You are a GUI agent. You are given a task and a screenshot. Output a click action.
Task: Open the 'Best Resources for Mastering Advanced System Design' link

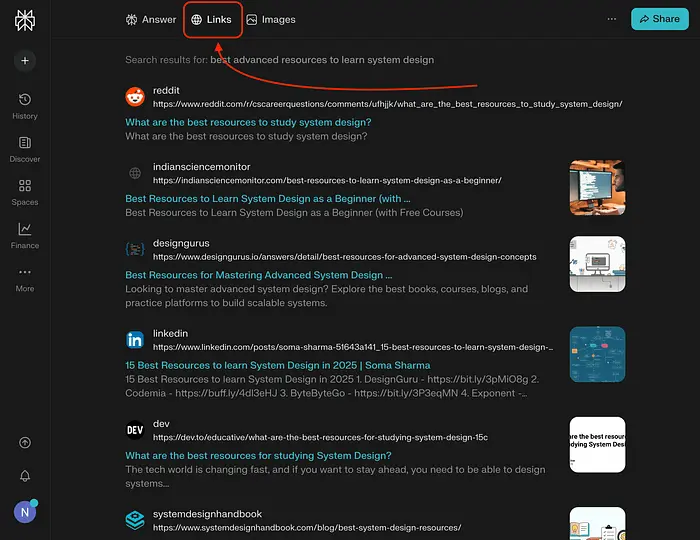click(258, 275)
